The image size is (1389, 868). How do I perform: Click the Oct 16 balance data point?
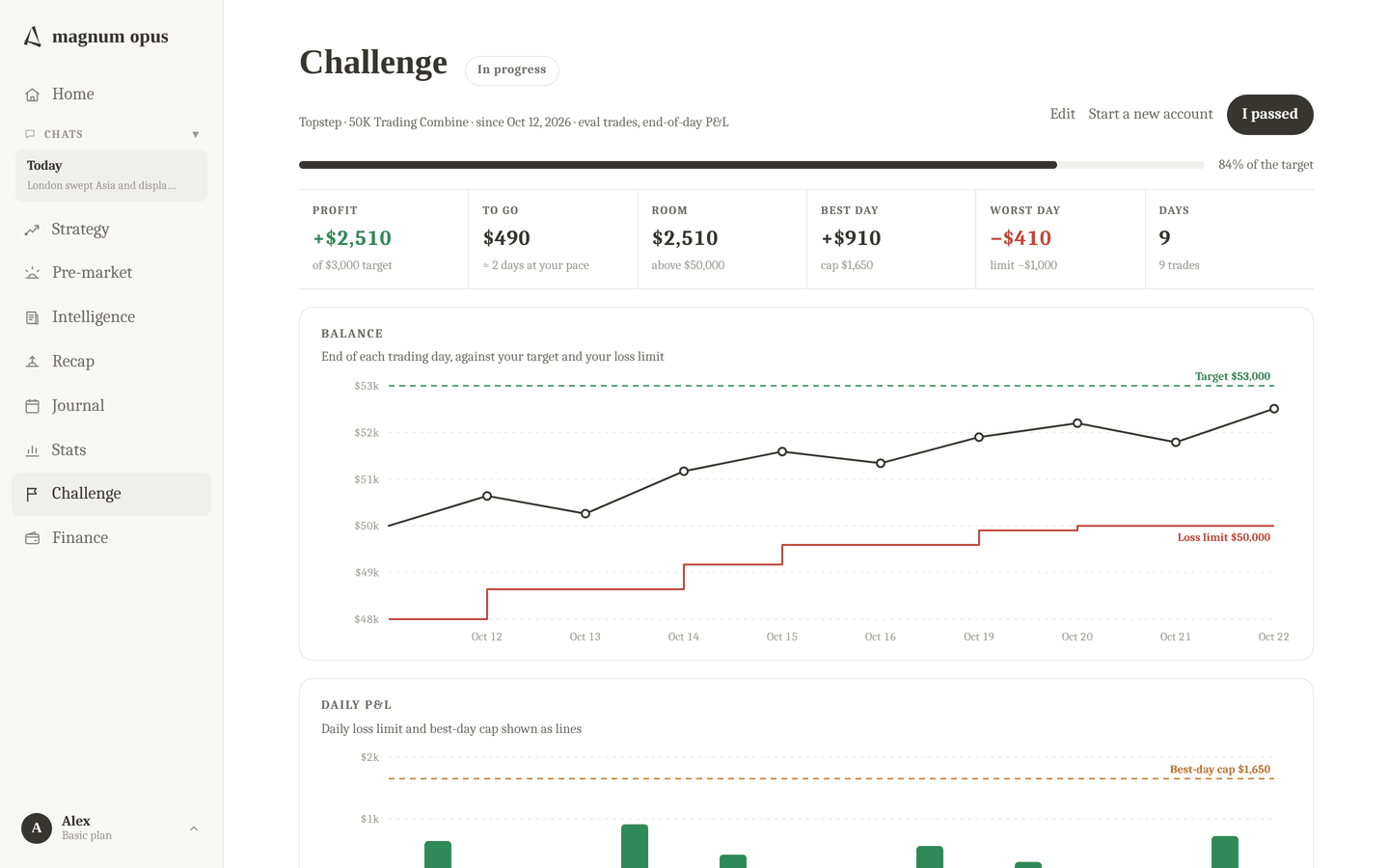[881, 463]
